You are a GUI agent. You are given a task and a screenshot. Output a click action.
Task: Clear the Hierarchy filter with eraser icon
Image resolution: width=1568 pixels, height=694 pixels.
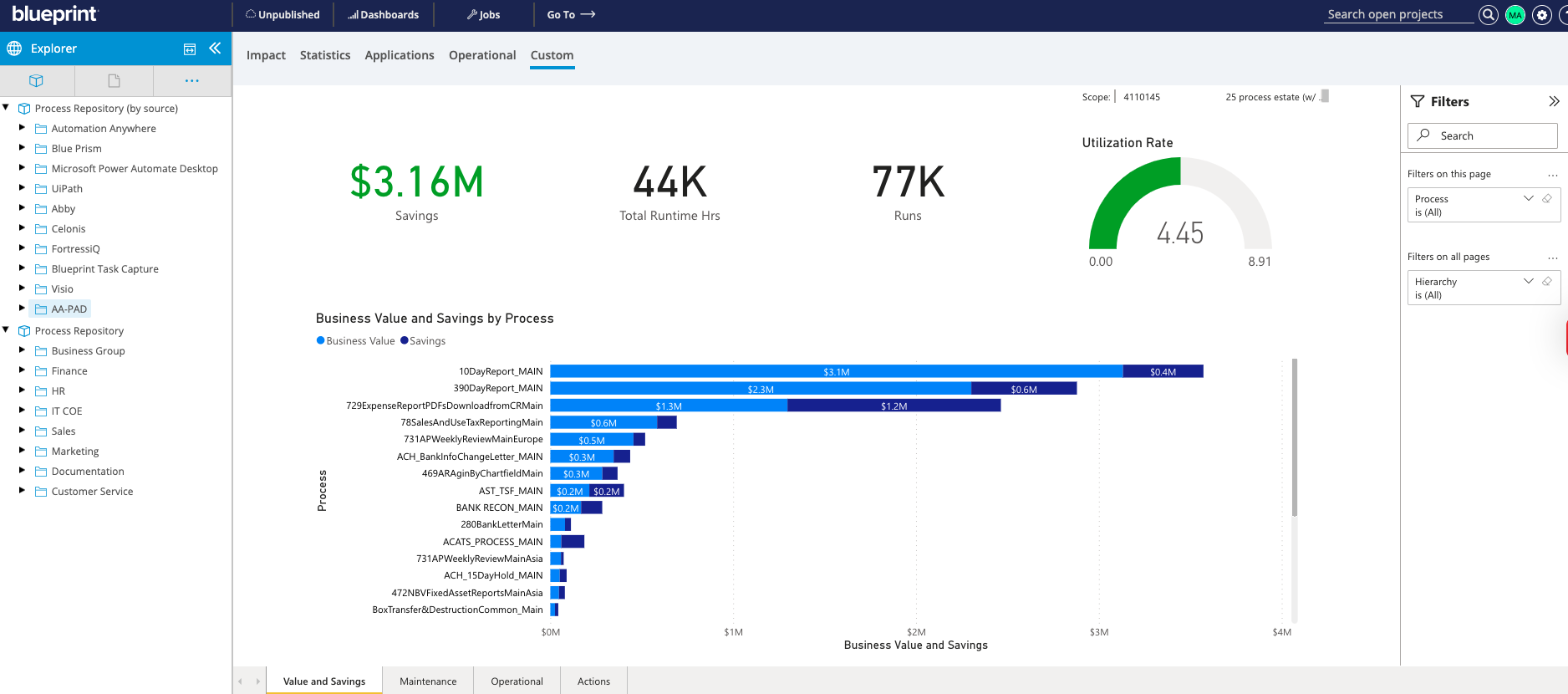(x=1547, y=282)
